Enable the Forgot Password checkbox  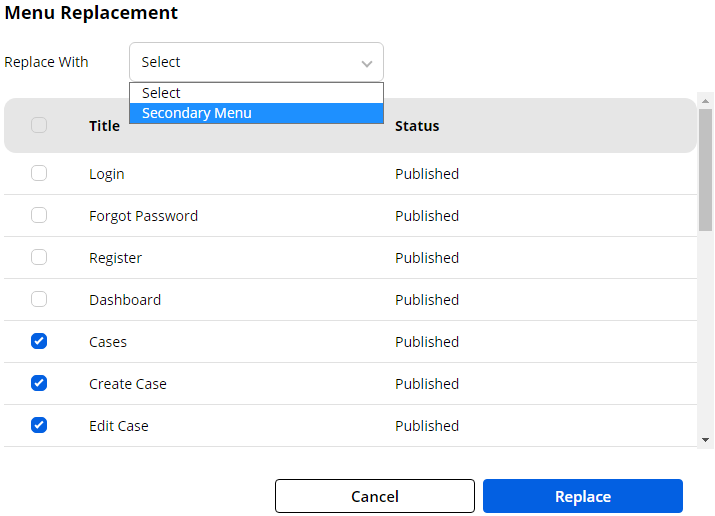(39, 215)
